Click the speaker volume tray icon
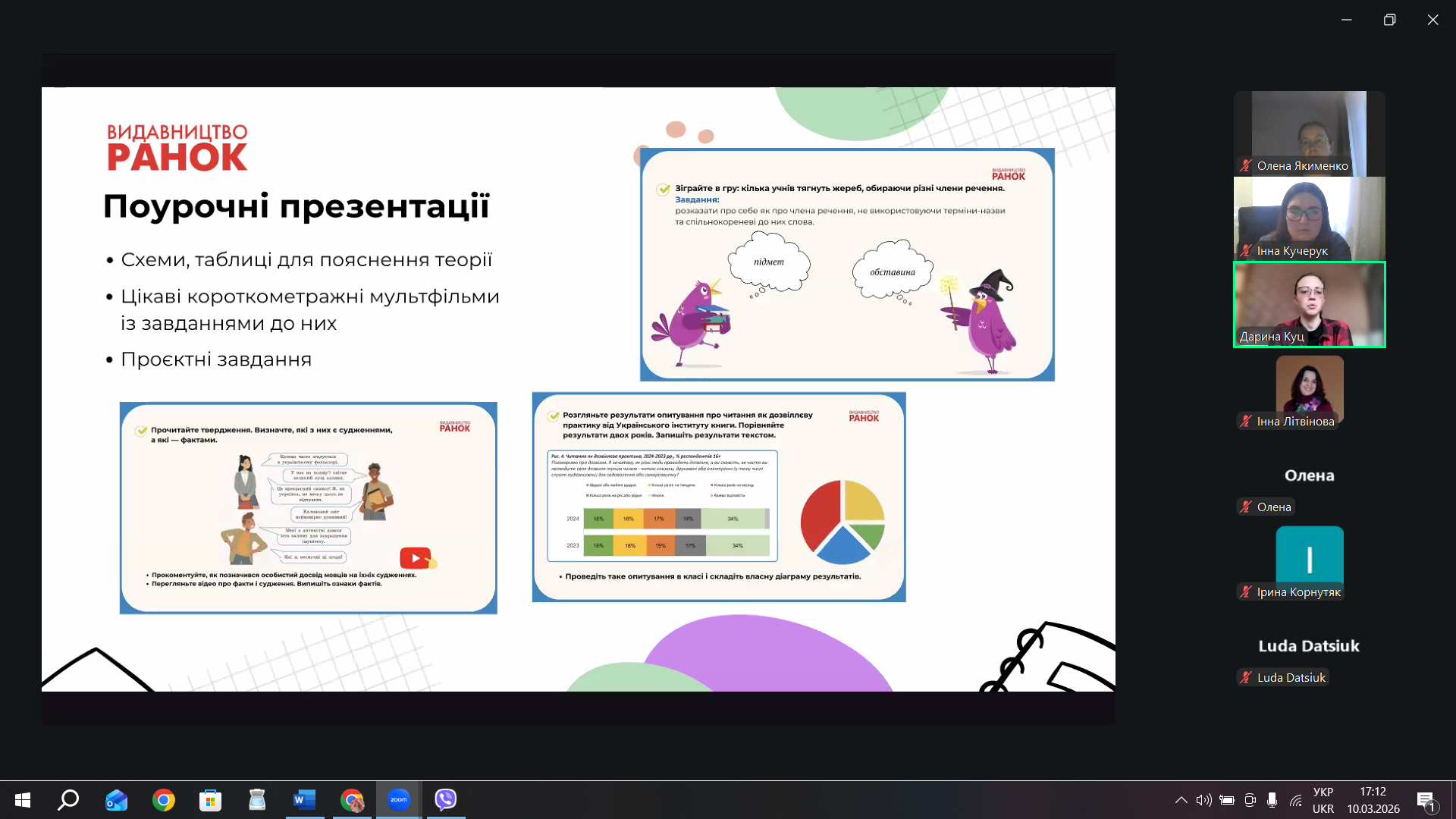Screen dimensions: 1456x819 [x=1203, y=800]
